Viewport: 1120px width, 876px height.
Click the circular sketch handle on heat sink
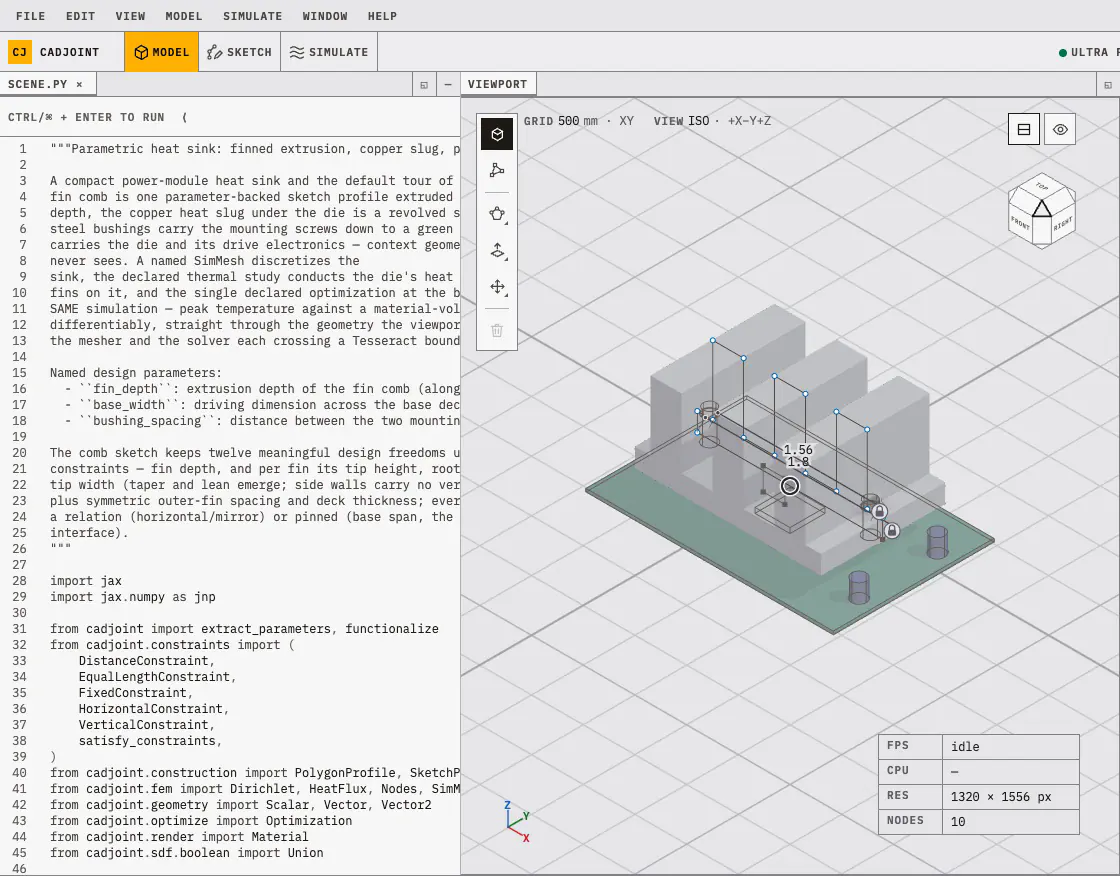click(789, 486)
